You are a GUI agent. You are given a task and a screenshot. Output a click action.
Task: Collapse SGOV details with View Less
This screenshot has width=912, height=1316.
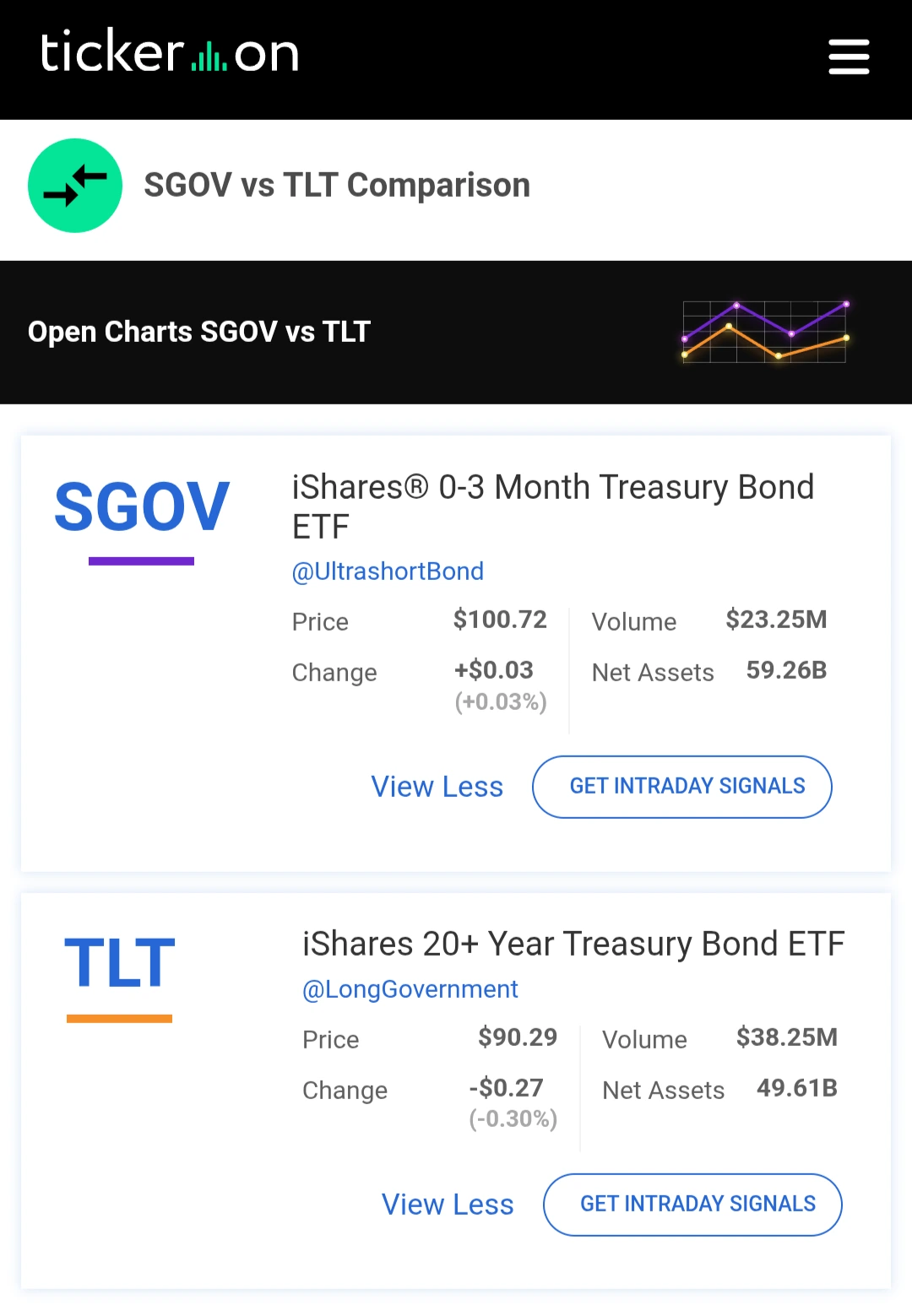437,787
